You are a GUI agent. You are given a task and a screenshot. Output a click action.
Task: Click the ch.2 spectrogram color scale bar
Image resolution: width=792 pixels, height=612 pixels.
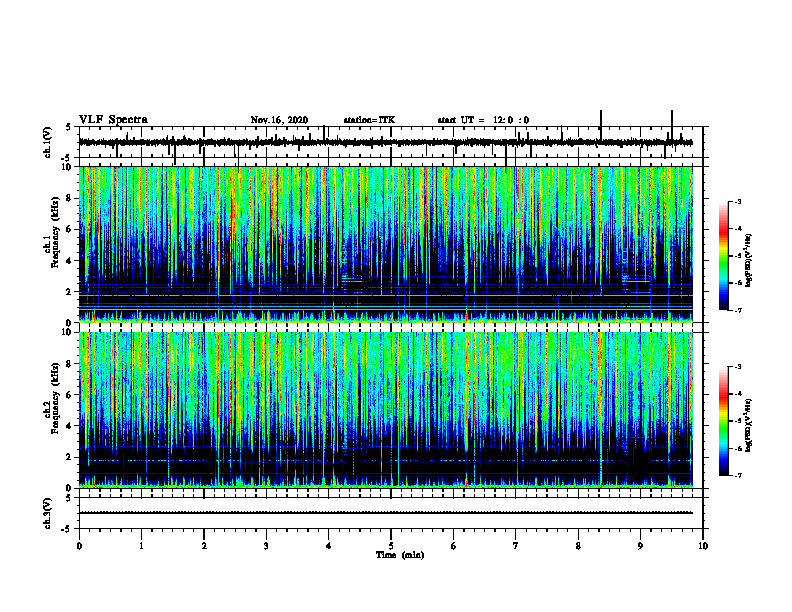pyautogui.click(x=724, y=421)
